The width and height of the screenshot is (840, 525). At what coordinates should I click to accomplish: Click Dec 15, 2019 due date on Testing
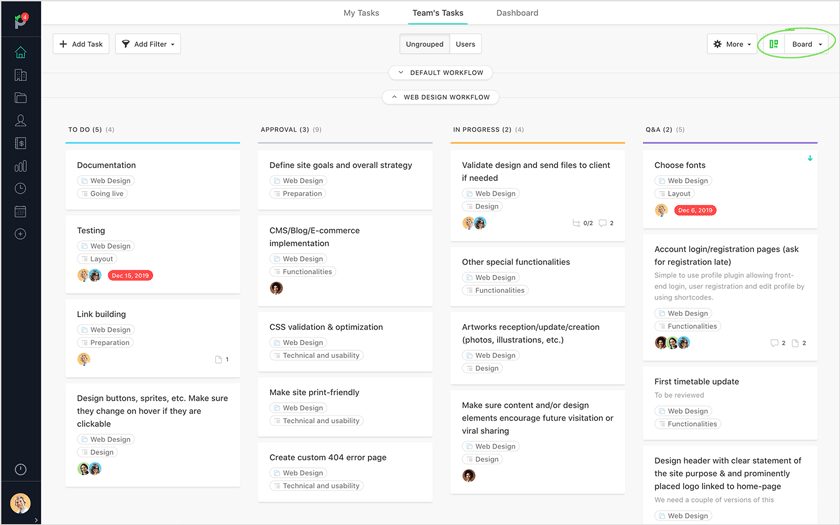tap(130, 275)
